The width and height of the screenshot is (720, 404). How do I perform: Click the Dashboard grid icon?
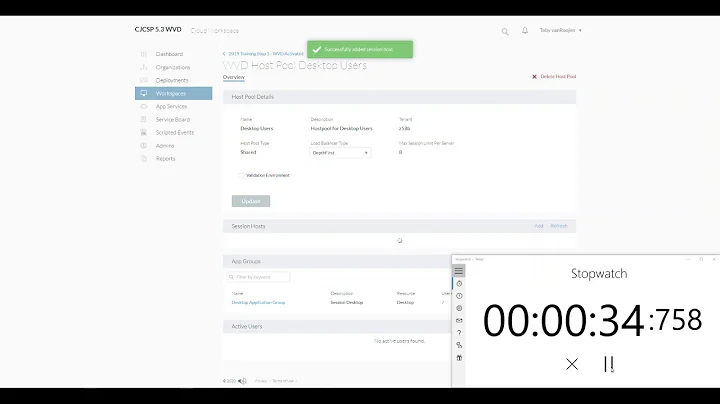coord(144,54)
